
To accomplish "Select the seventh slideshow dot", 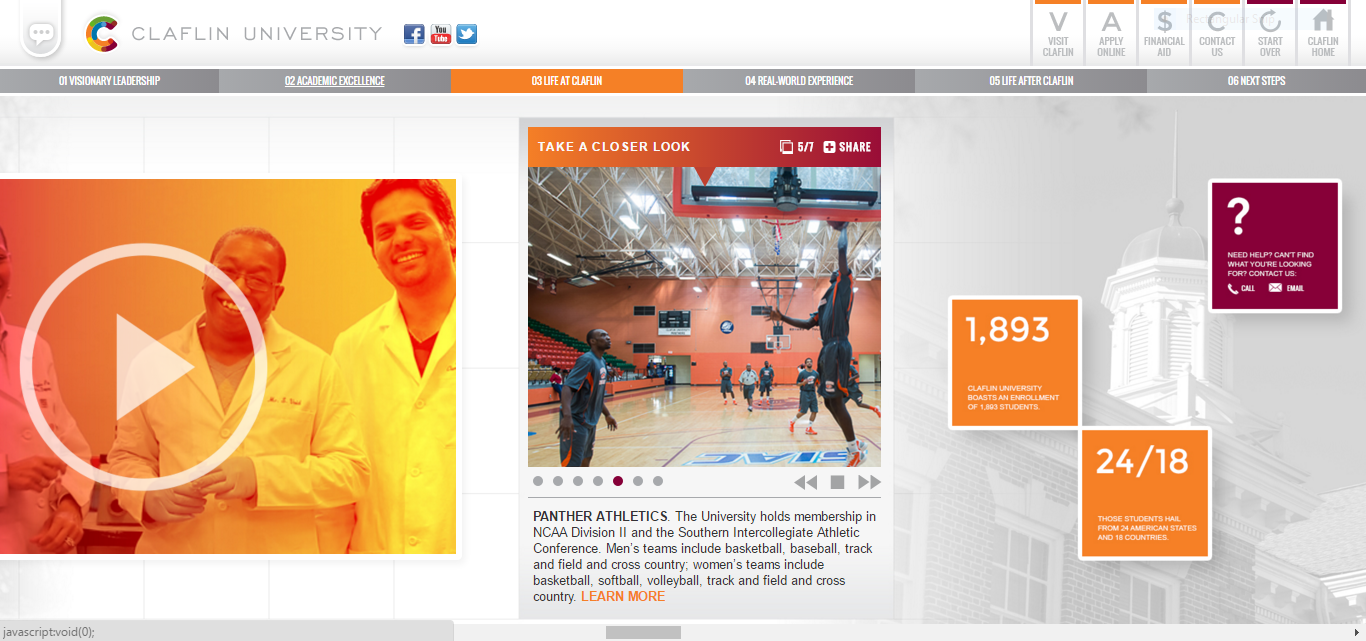I will (x=658, y=481).
